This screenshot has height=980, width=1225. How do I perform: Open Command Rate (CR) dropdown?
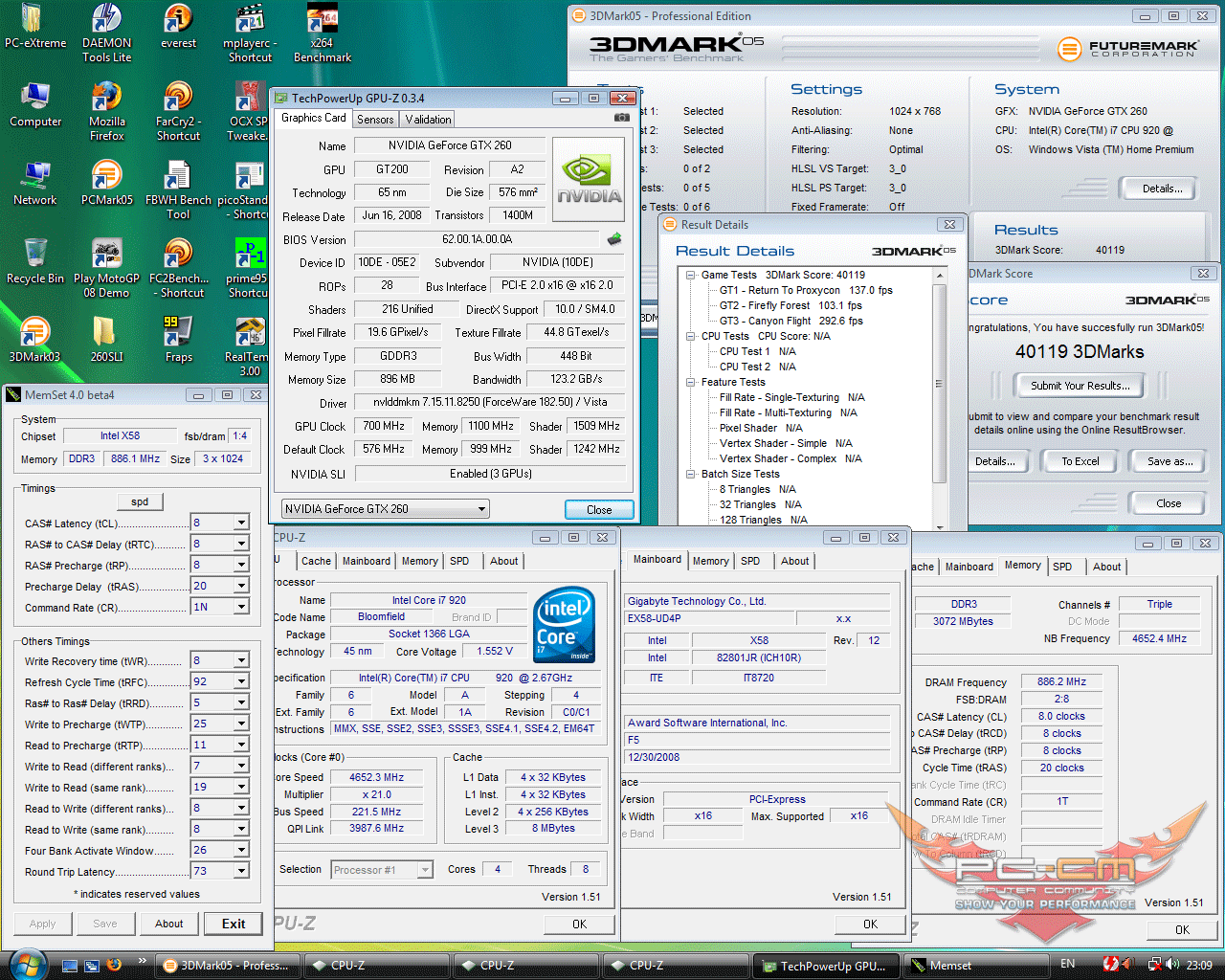pos(241,607)
